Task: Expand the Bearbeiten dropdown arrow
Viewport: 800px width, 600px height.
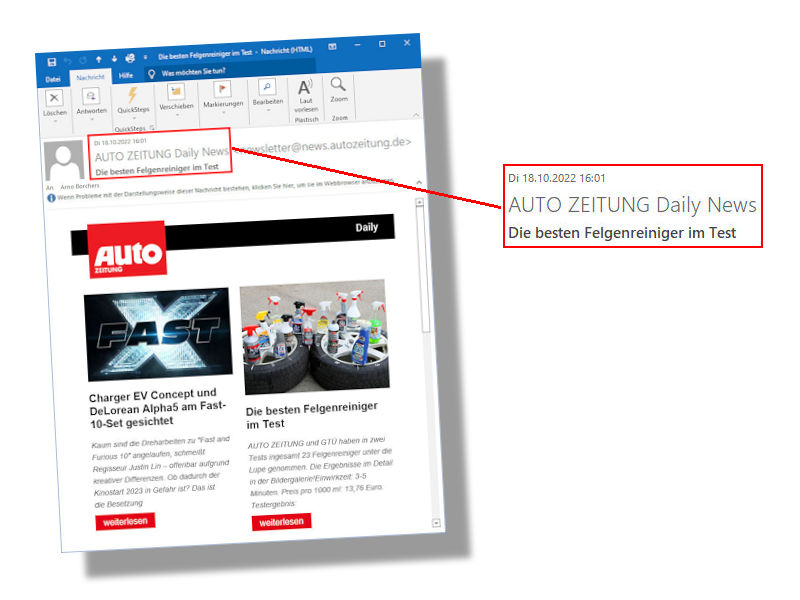Action: click(268, 110)
